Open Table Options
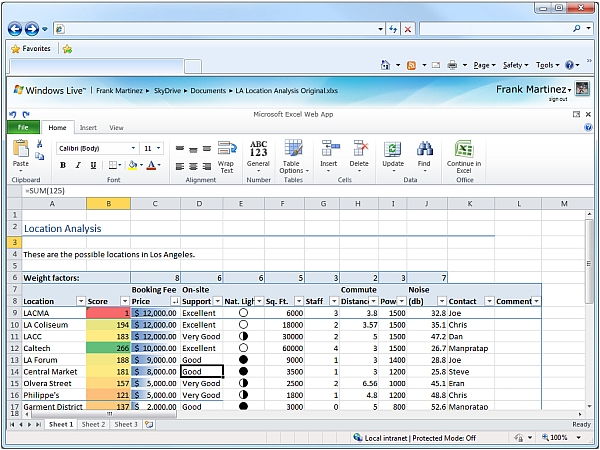The height and width of the screenshot is (450, 600). [x=293, y=156]
